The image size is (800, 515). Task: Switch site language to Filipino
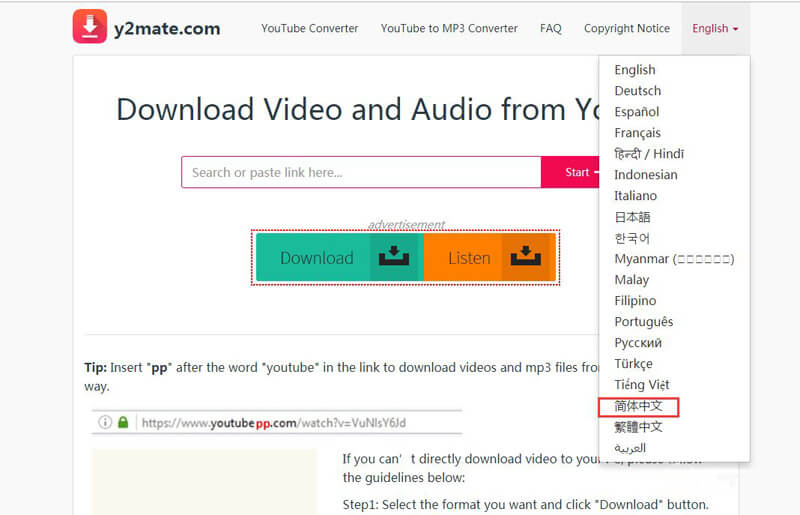tap(635, 301)
